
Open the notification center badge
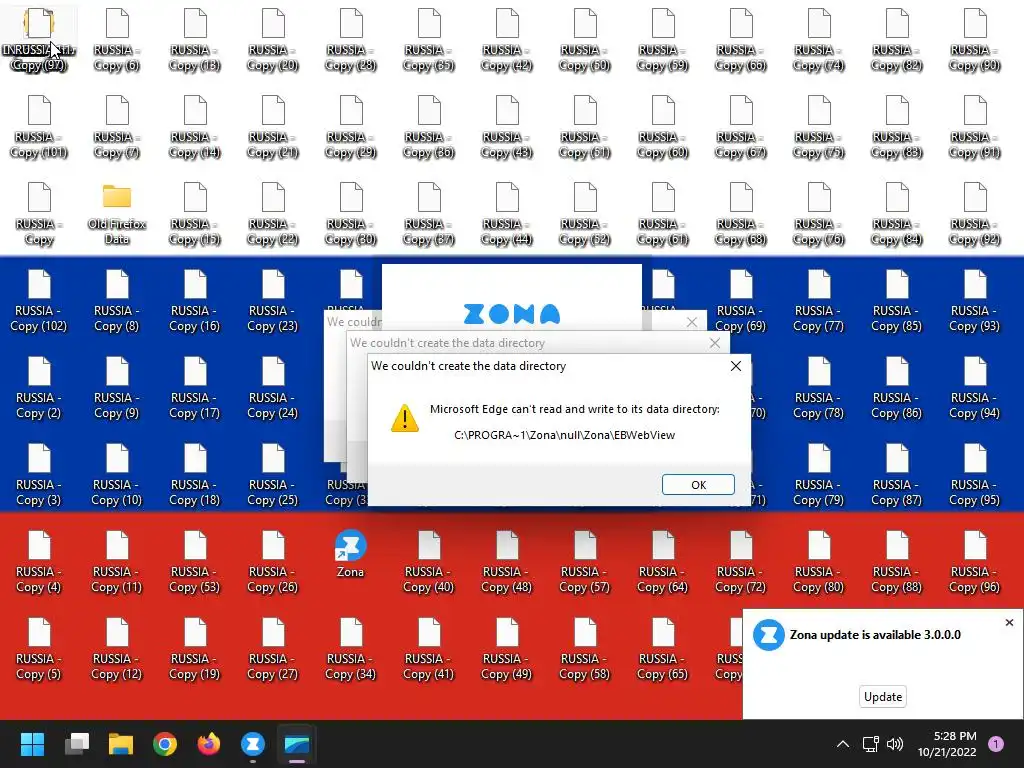tap(996, 744)
